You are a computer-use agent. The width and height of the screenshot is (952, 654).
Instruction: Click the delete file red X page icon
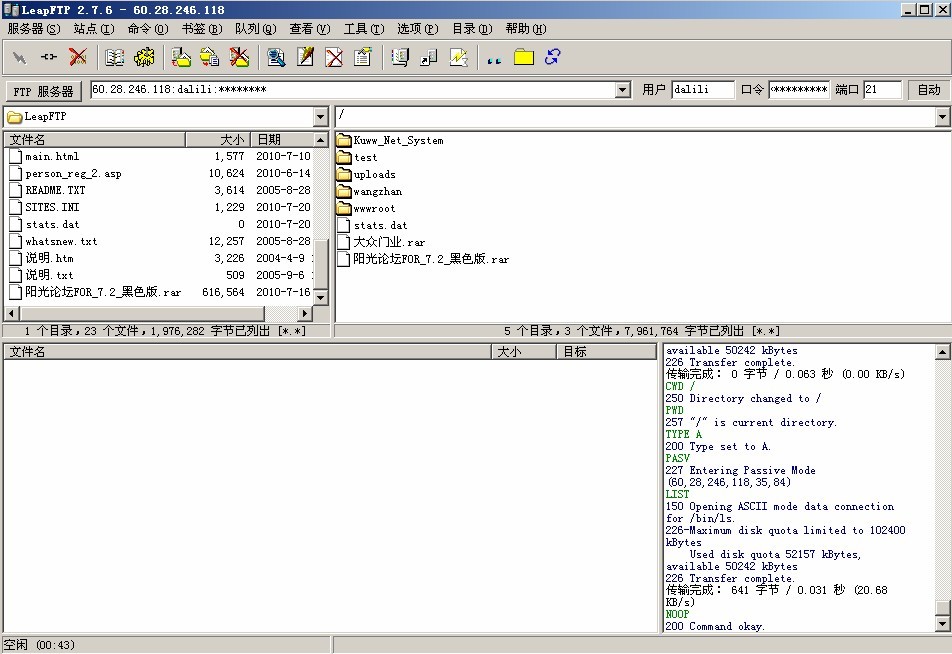point(334,57)
